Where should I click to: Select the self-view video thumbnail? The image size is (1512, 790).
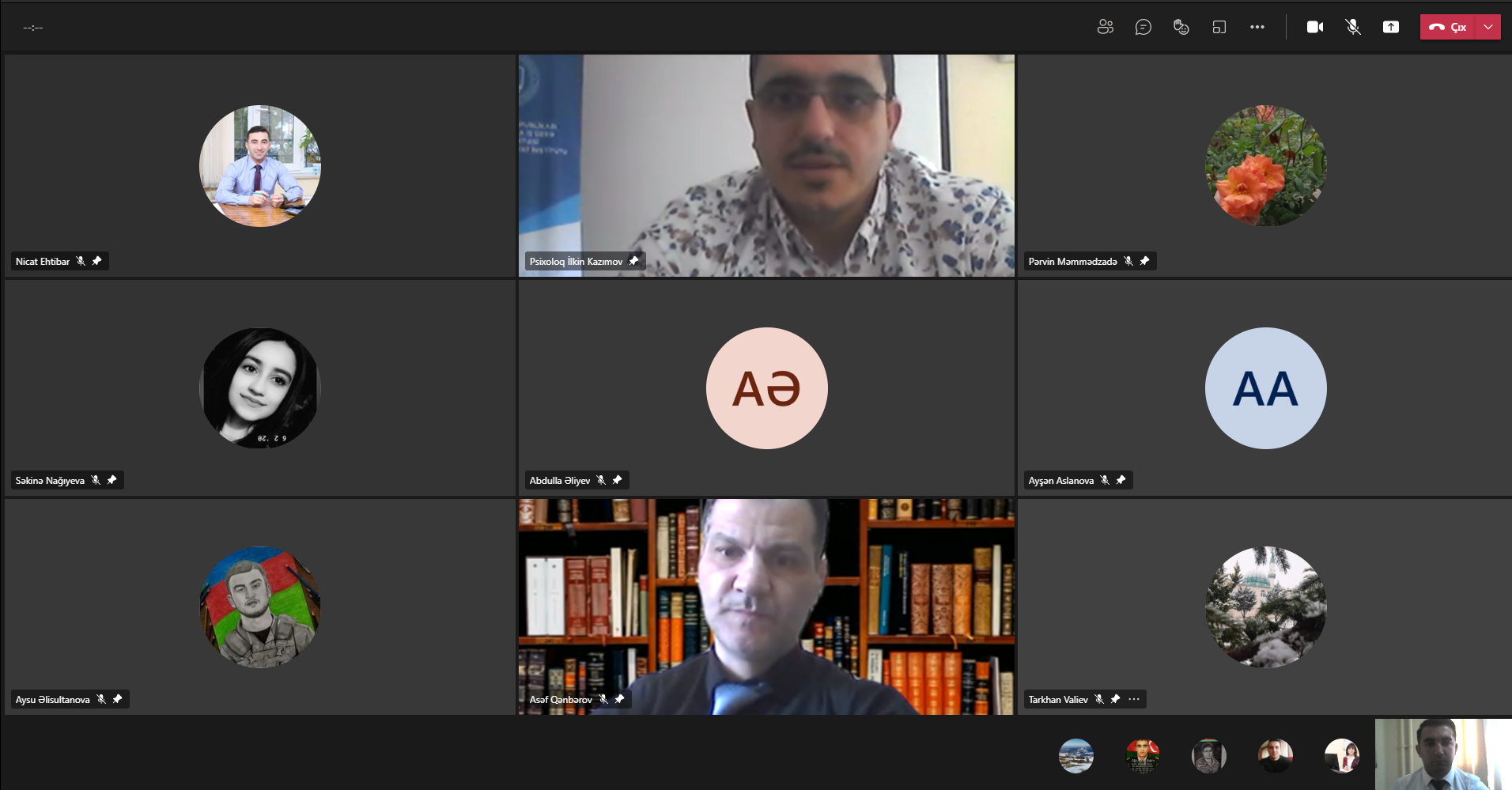tap(1443, 754)
